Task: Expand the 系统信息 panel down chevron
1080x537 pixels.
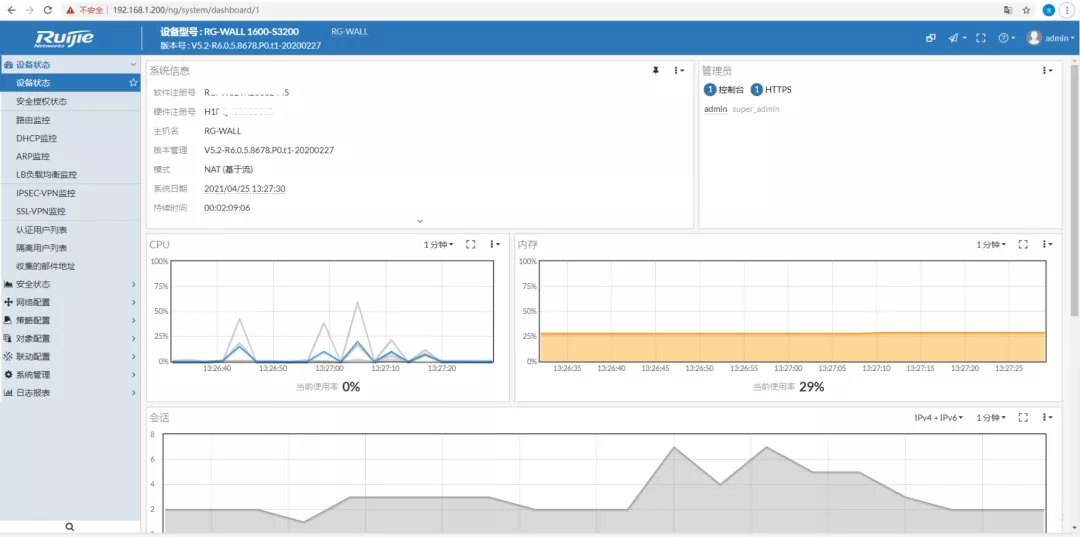Action: (x=420, y=222)
